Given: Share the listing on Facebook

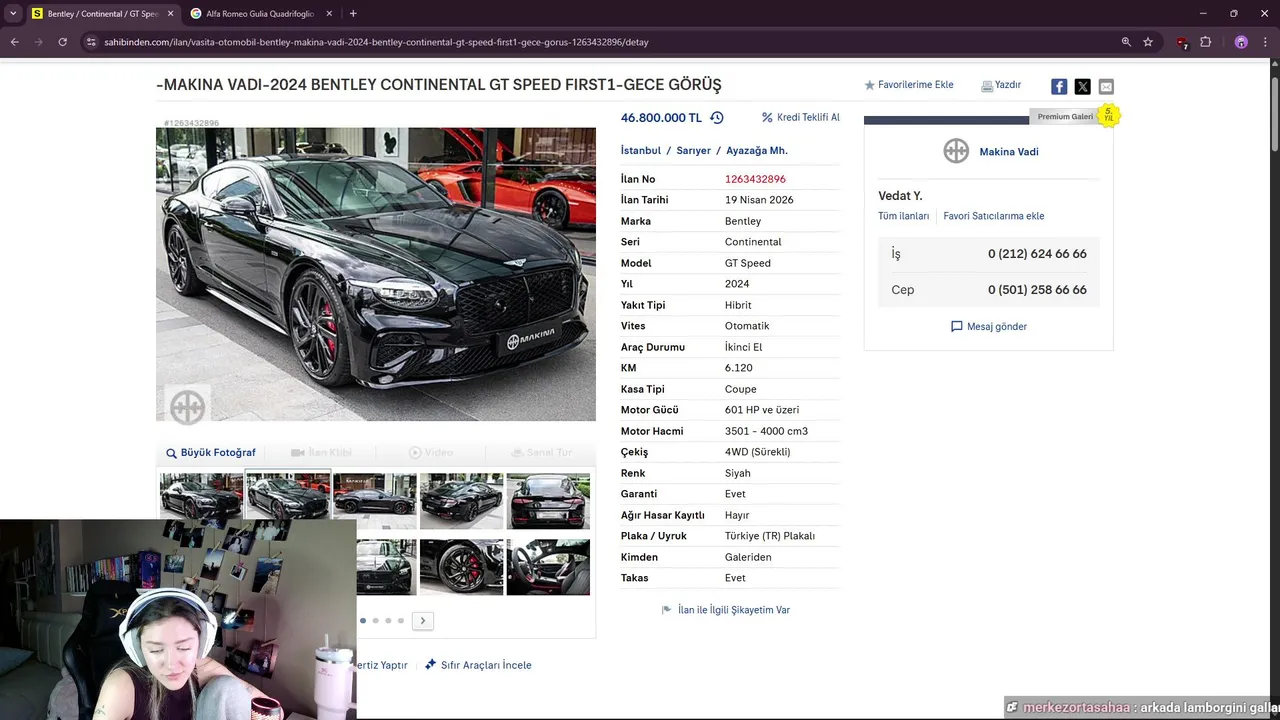Looking at the screenshot, I should click(x=1059, y=87).
